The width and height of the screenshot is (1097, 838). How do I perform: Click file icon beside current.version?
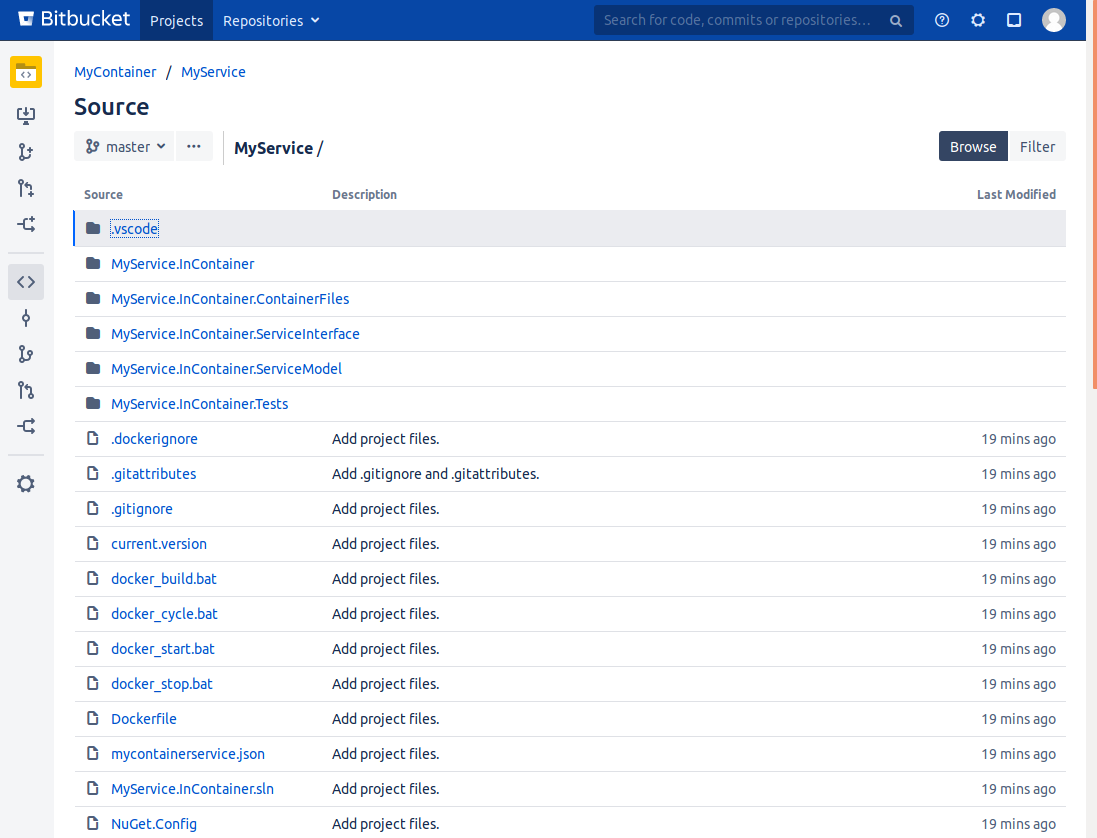pos(92,543)
